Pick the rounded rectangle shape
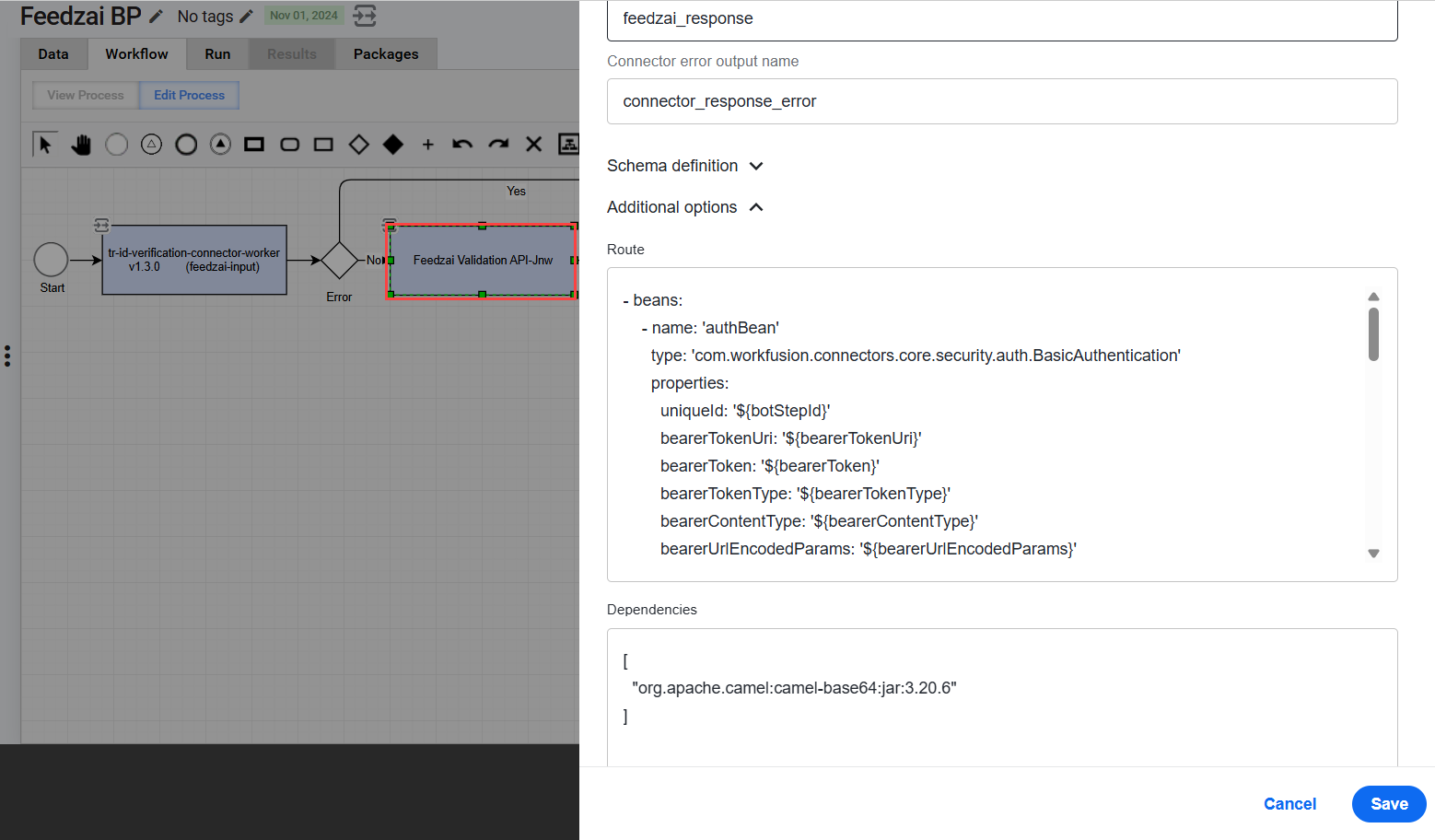The image size is (1435, 840). click(289, 145)
